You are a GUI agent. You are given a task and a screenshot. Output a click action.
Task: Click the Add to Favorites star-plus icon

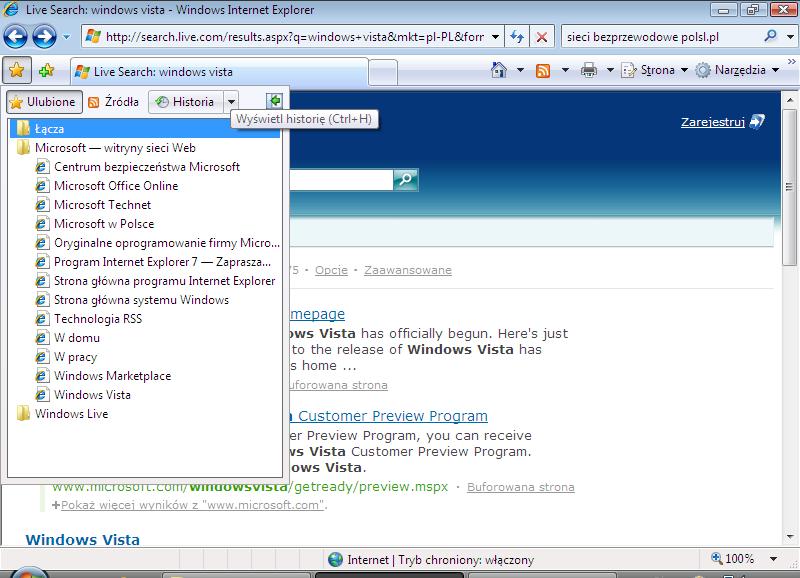coord(47,70)
